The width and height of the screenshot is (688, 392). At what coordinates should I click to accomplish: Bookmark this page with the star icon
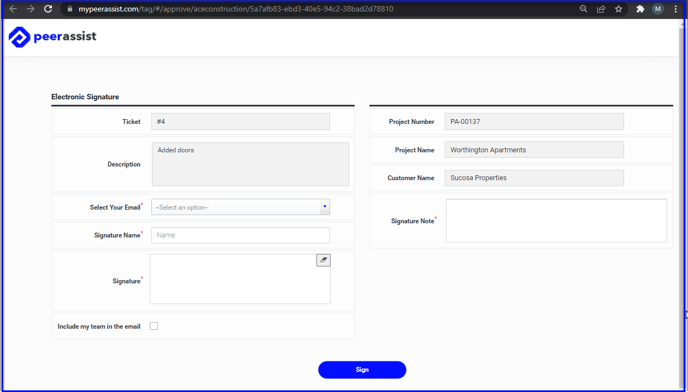tap(618, 9)
